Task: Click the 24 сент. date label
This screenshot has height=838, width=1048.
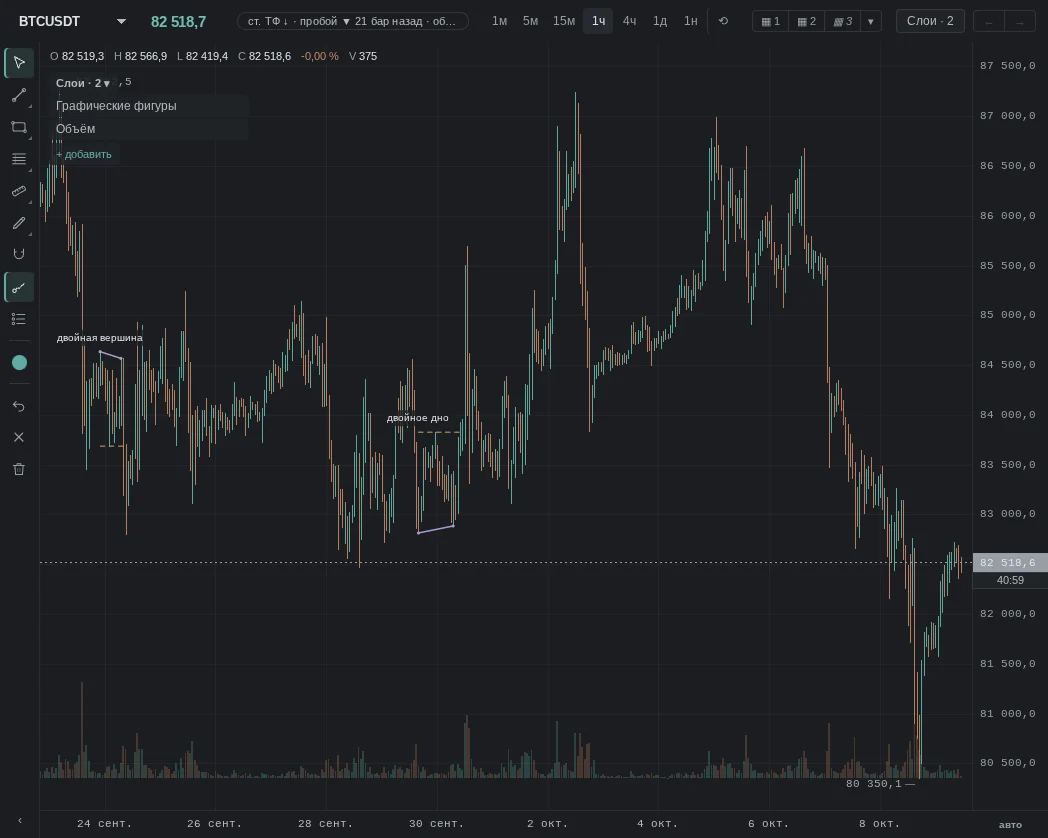Action: click(x=104, y=823)
